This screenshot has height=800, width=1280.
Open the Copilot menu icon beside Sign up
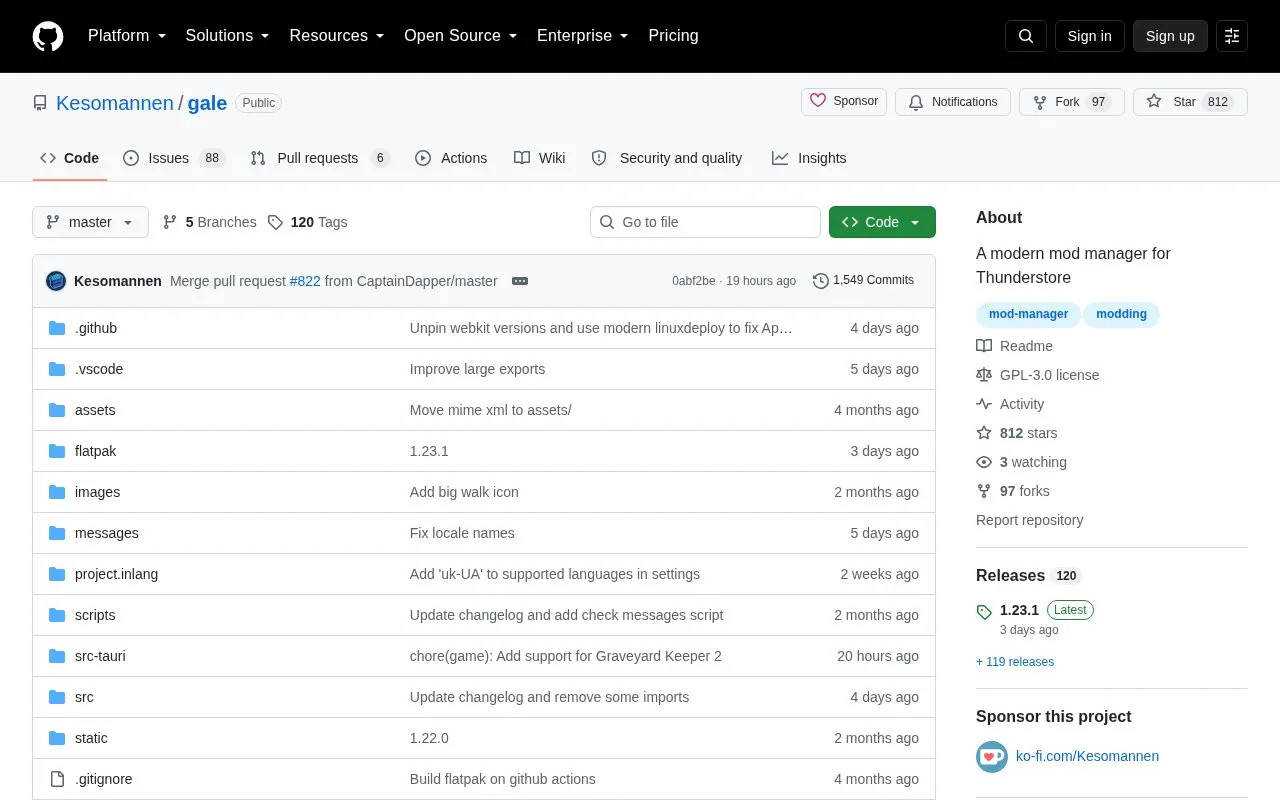pyautogui.click(x=1232, y=36)
